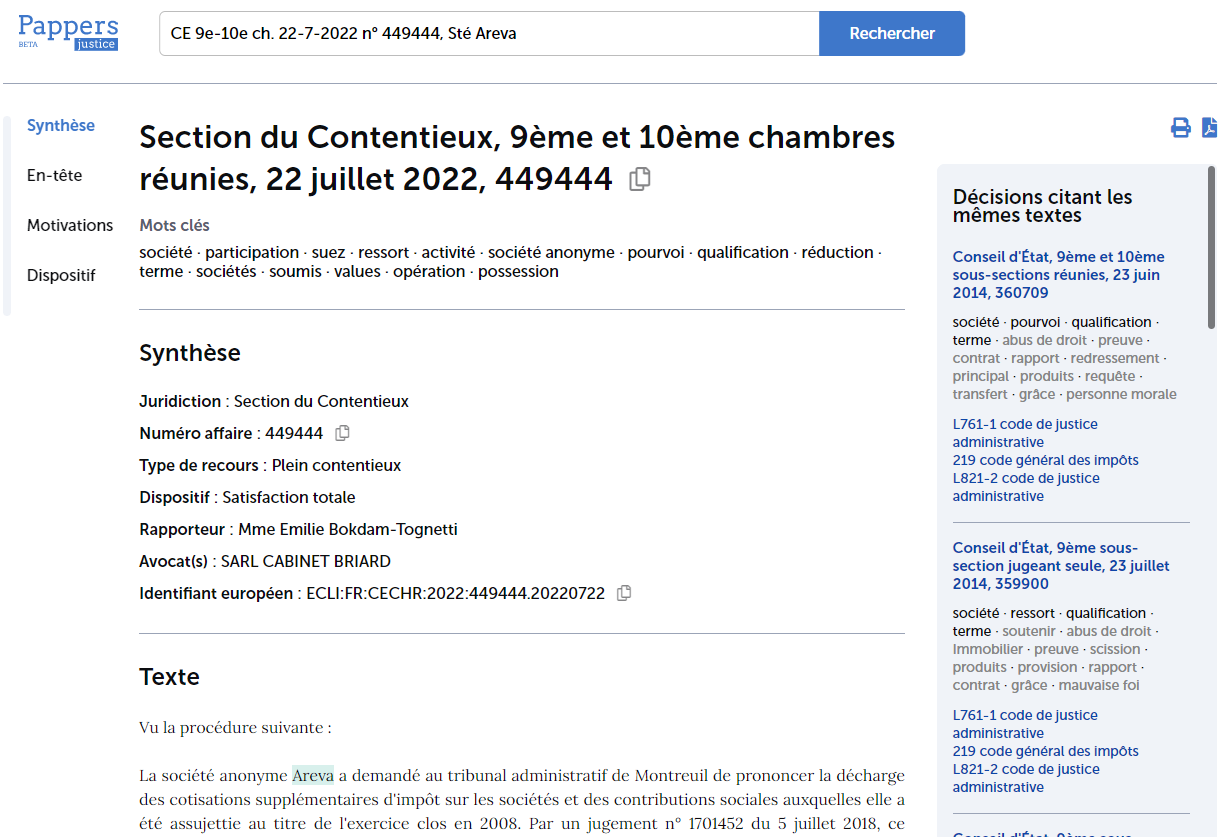Image resolution: width=1222 pixels, height=837 pixels.
Task: Focus the search field with Areva query
Action: 489,33
